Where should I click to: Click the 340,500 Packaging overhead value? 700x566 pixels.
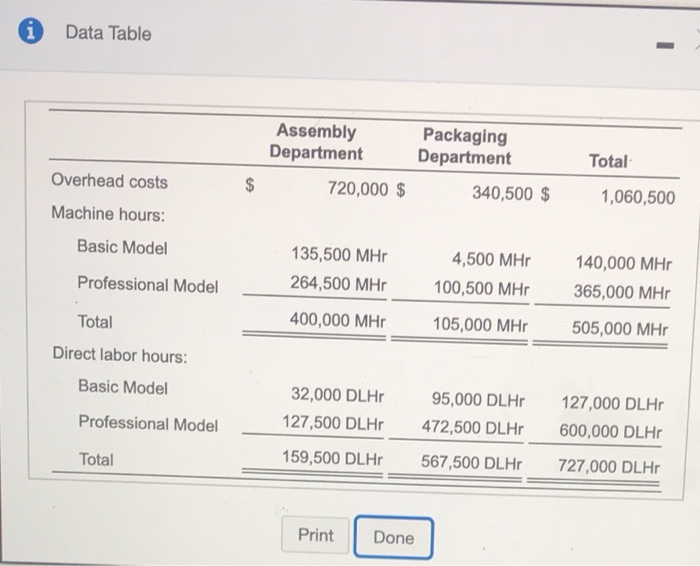pyautogui.click(x=503, y=193)
